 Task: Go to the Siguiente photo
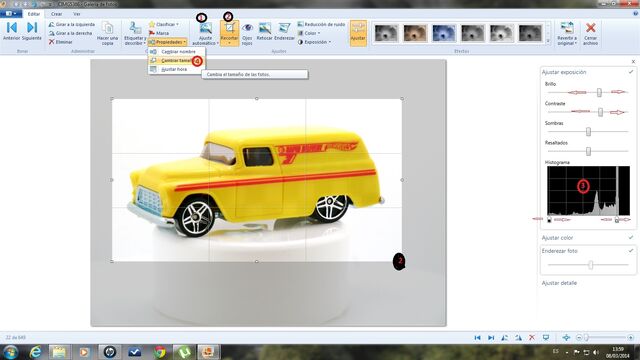point(31,31)
